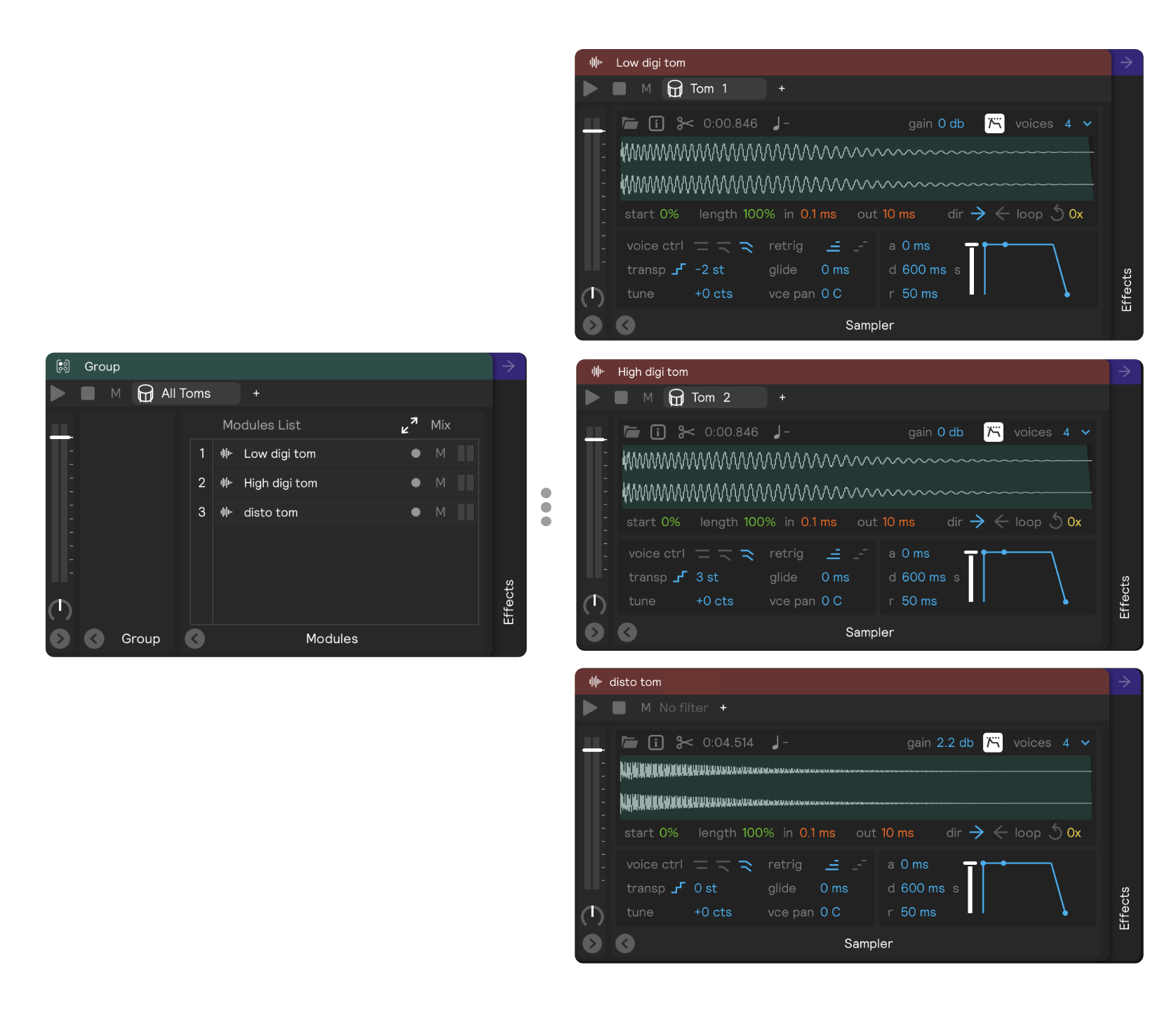Mute the Low digi tom module header
The image size is (1176, 1010).
646,88
